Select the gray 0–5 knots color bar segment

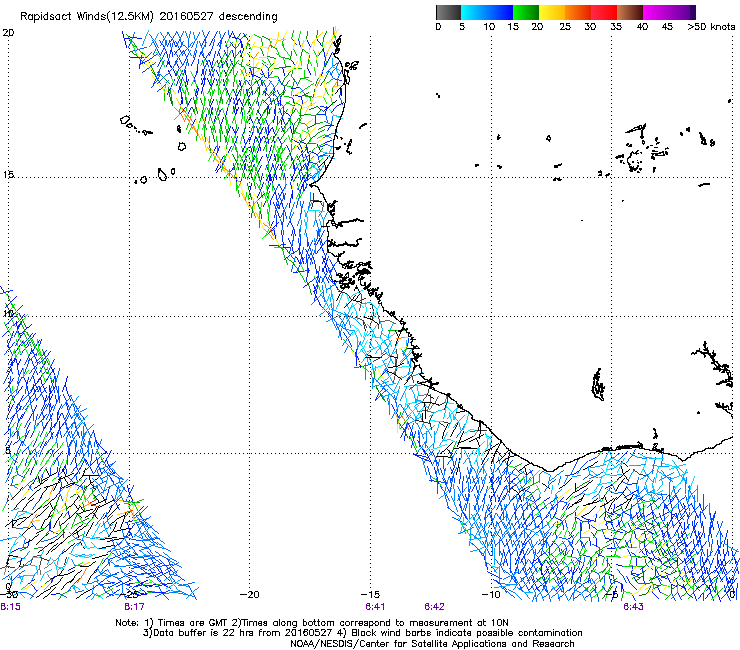[448, 12]
